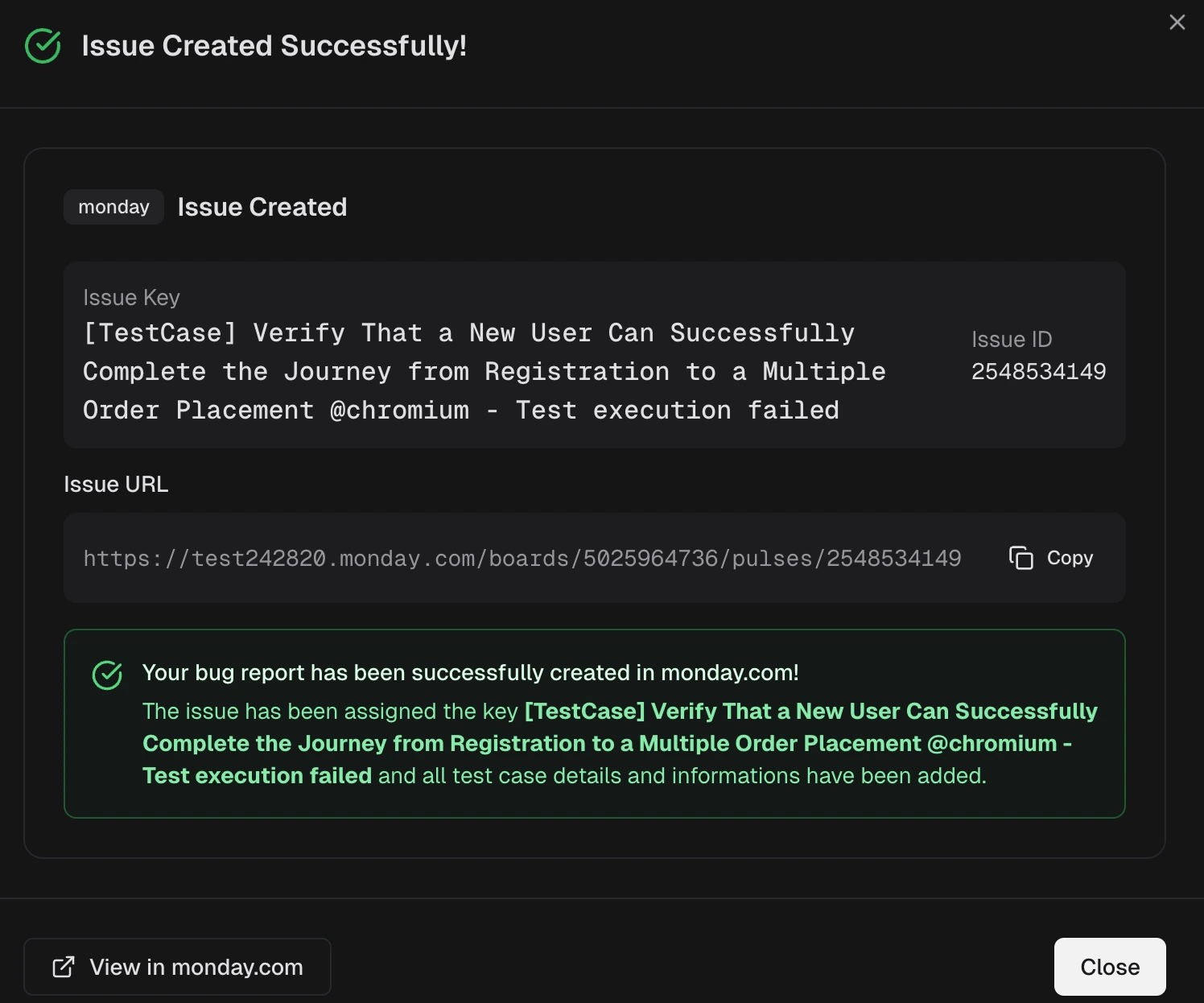Click the green checkmark inside the confirmation box
The width and height of the screenshot is (1204, 1003).
107,675
